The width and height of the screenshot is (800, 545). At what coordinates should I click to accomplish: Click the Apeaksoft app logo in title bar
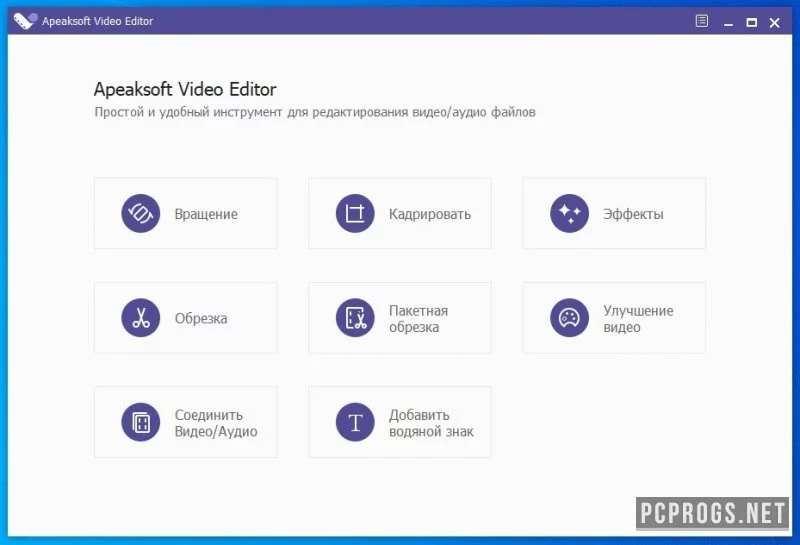[x=25, y=21]
